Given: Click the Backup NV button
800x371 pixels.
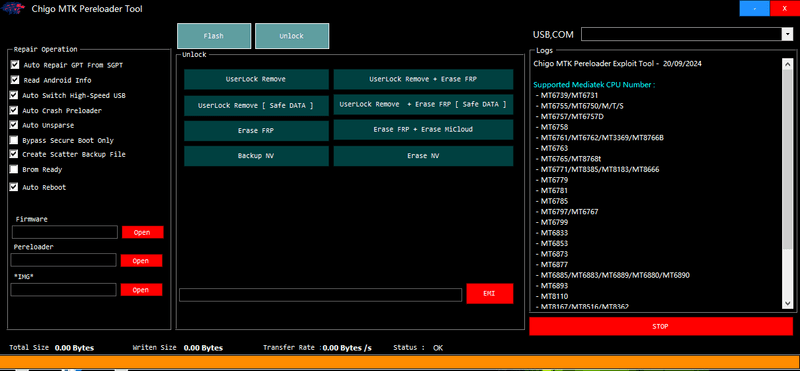Looking at the screenshot, I should point(256,156).
